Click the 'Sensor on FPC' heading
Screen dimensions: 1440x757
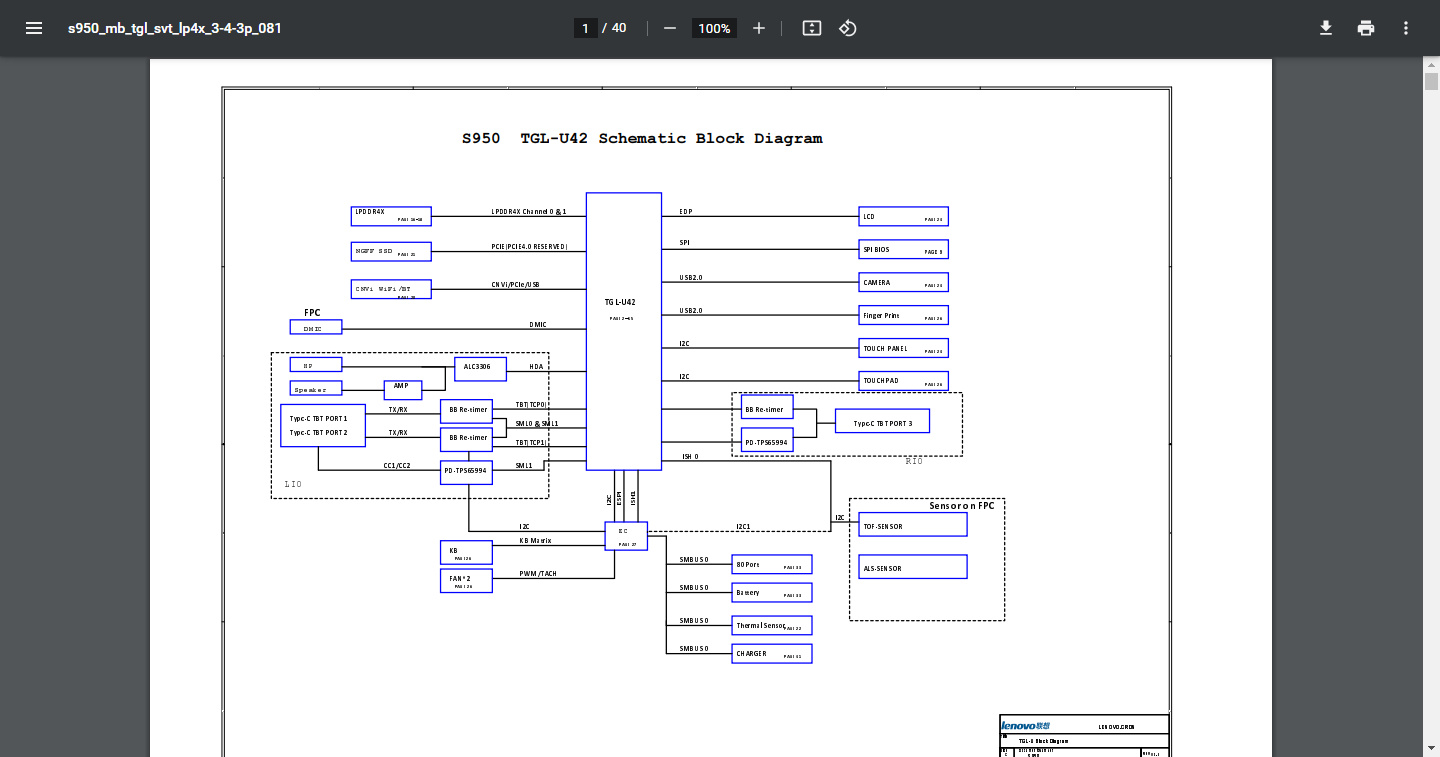tap(962, 506)
